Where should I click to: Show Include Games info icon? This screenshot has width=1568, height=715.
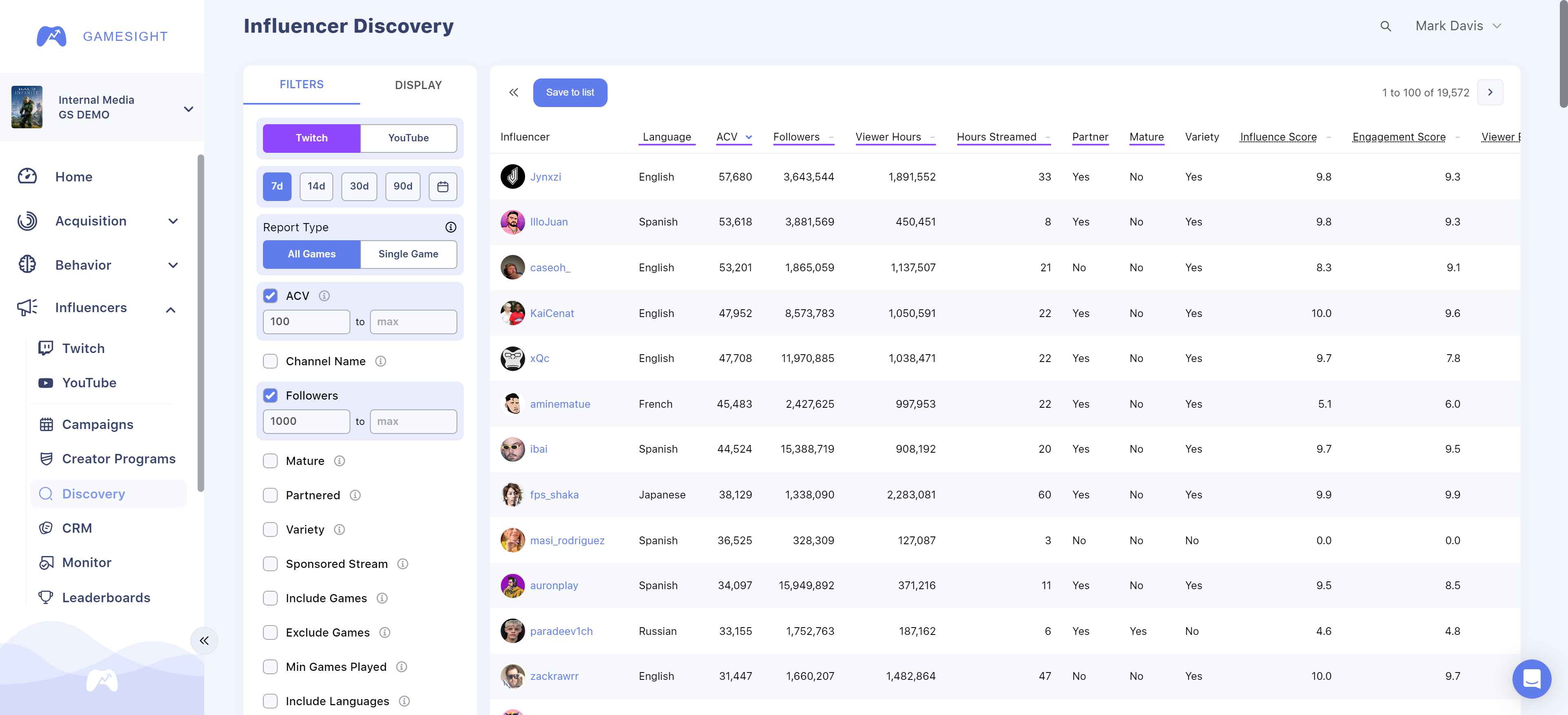point(382,598)
